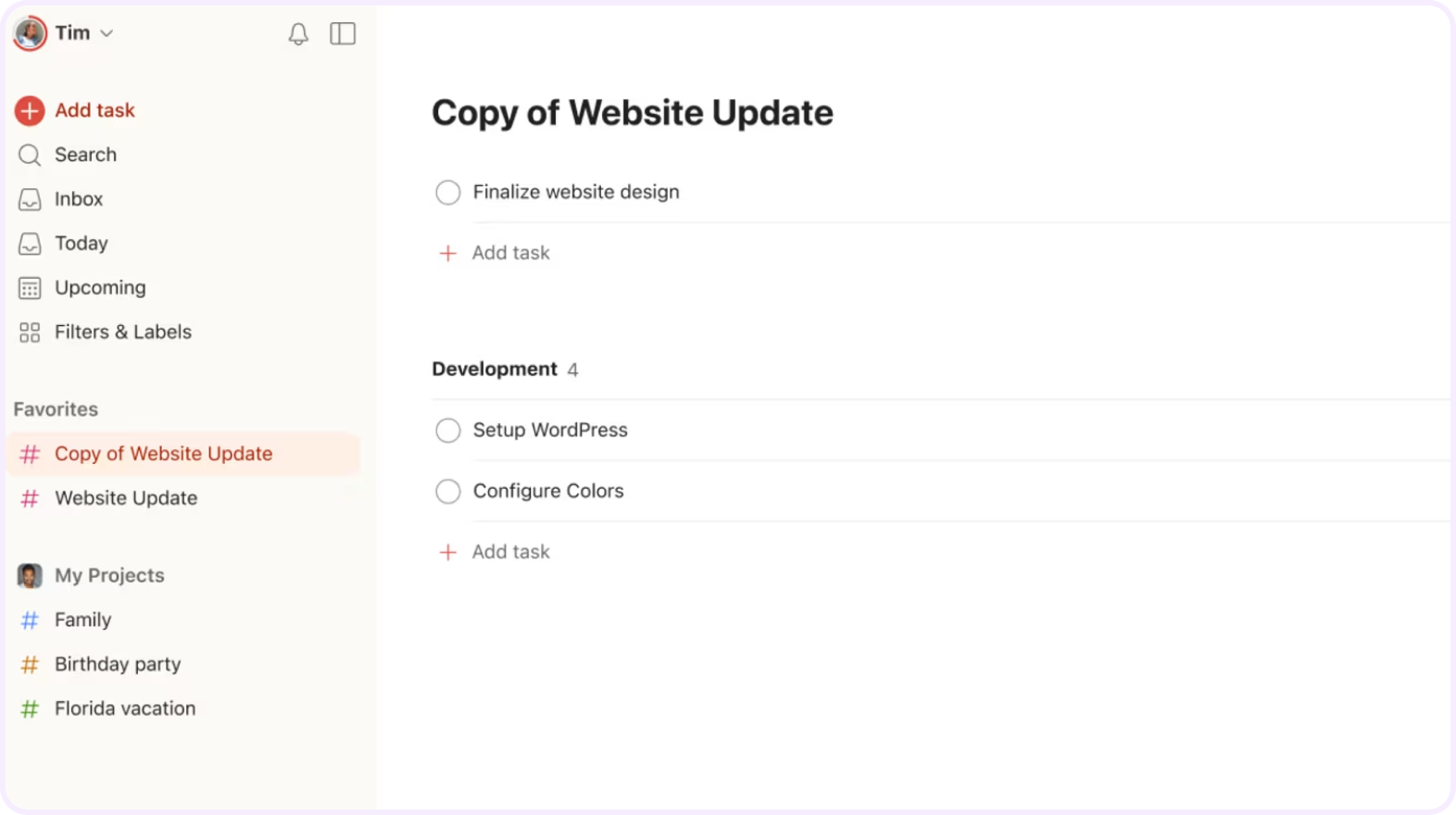This screenshot has height=815, width=1456.
Task: Click the red plus Add task icon
Action: point(30,110)
